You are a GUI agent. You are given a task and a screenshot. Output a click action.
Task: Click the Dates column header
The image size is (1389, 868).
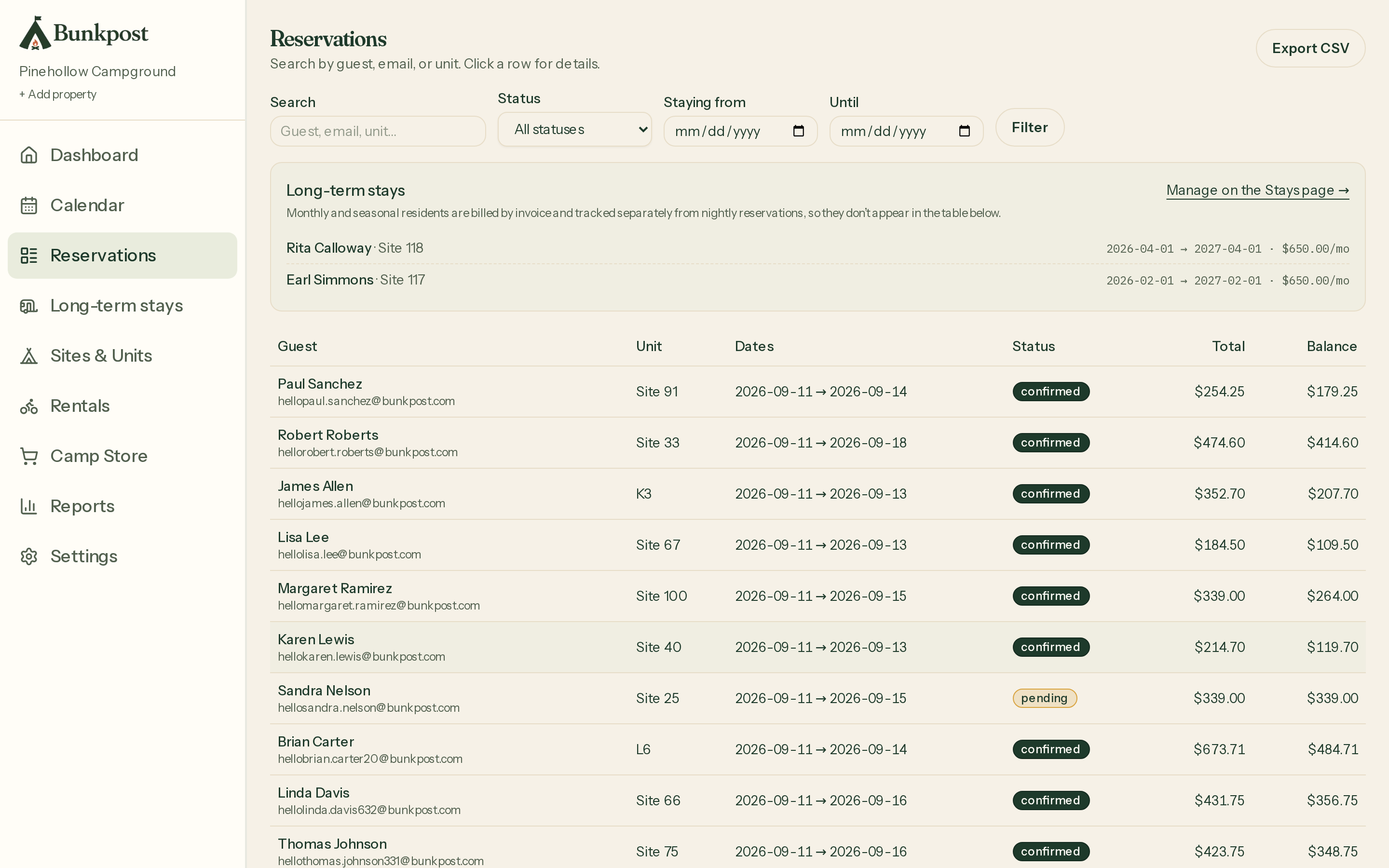[754, 346]
